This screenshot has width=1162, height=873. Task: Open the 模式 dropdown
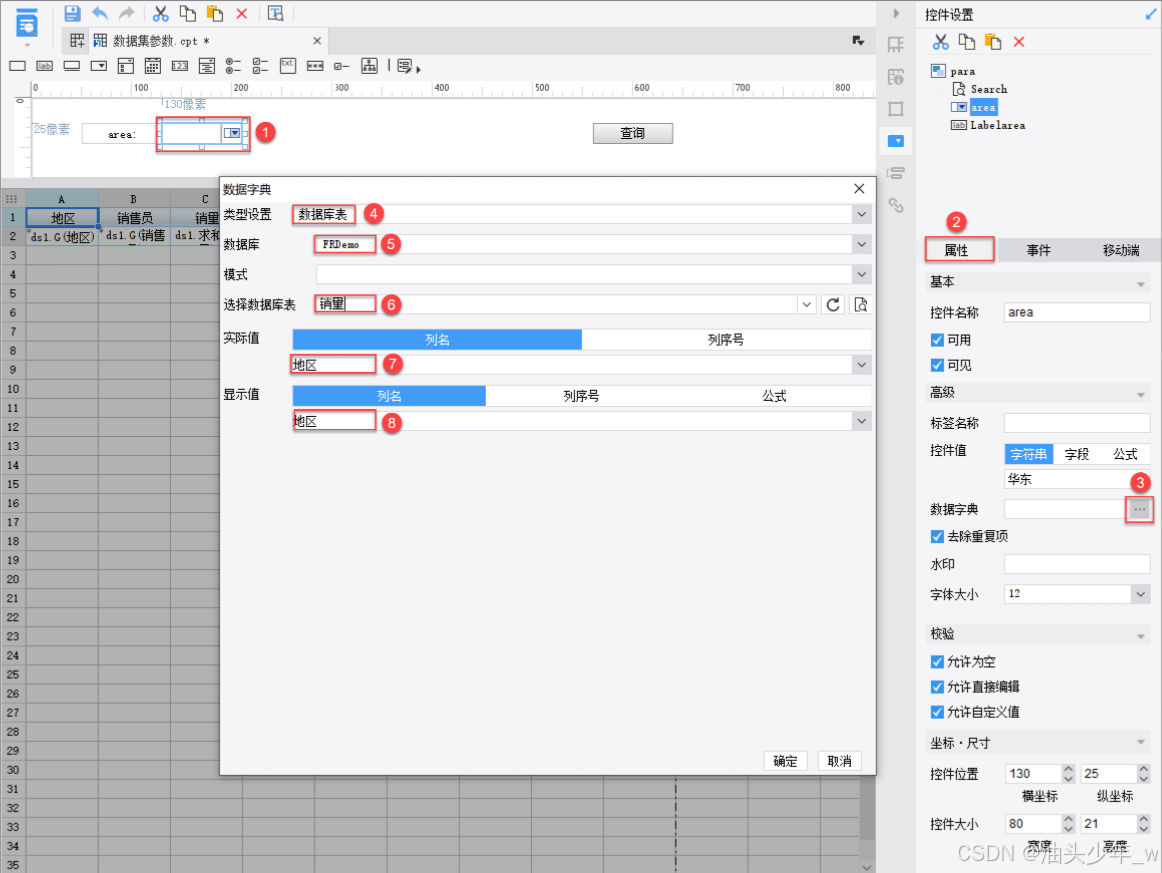861,275
